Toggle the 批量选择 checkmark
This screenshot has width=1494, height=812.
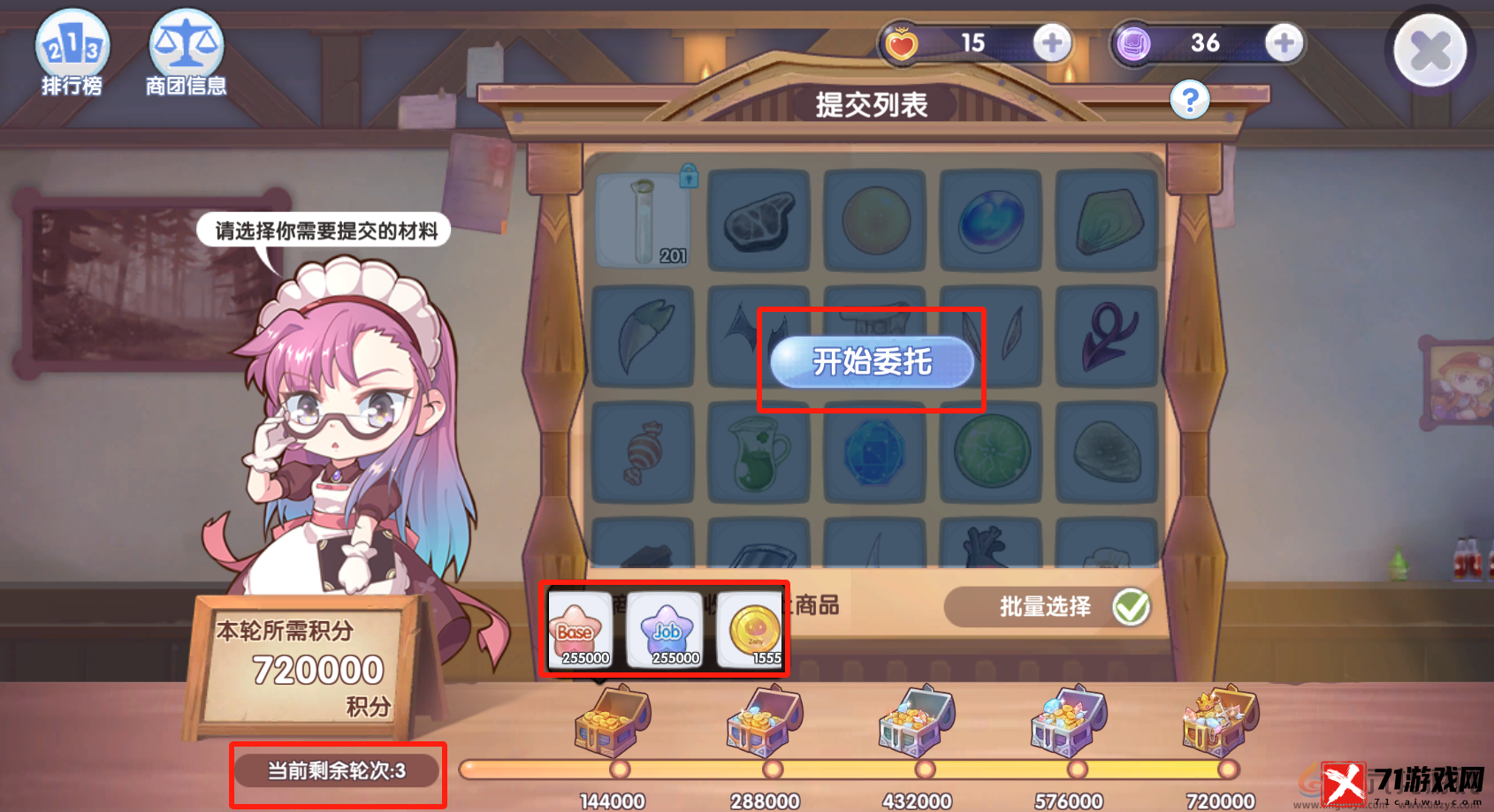pos(1131,607)
